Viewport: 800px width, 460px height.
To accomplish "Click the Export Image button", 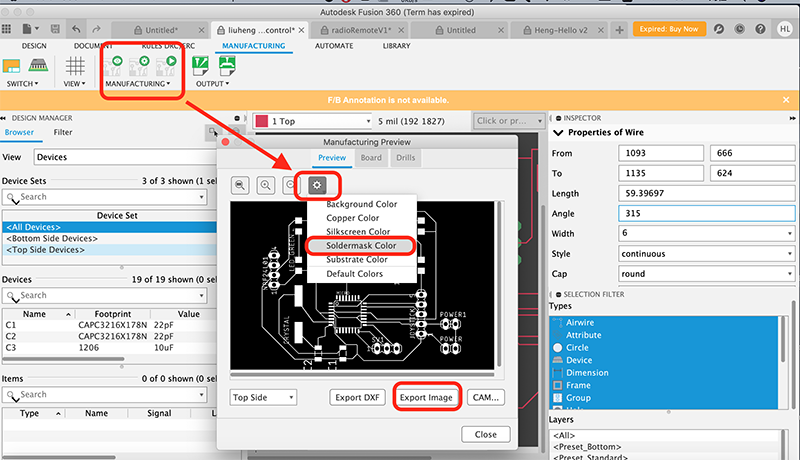I will coord(426,397).
